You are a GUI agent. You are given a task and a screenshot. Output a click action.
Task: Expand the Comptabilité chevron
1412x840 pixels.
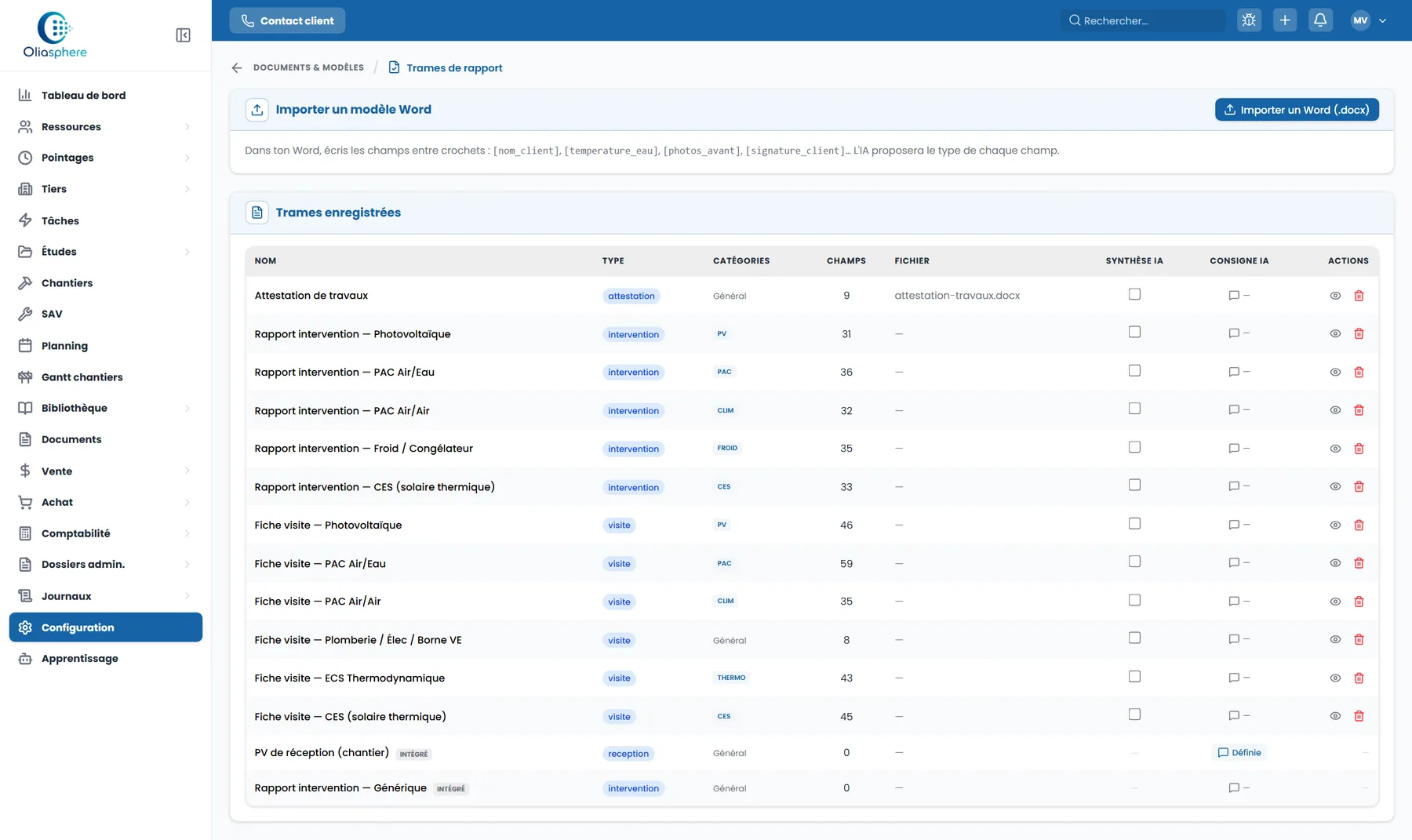[x=187, y=533]
